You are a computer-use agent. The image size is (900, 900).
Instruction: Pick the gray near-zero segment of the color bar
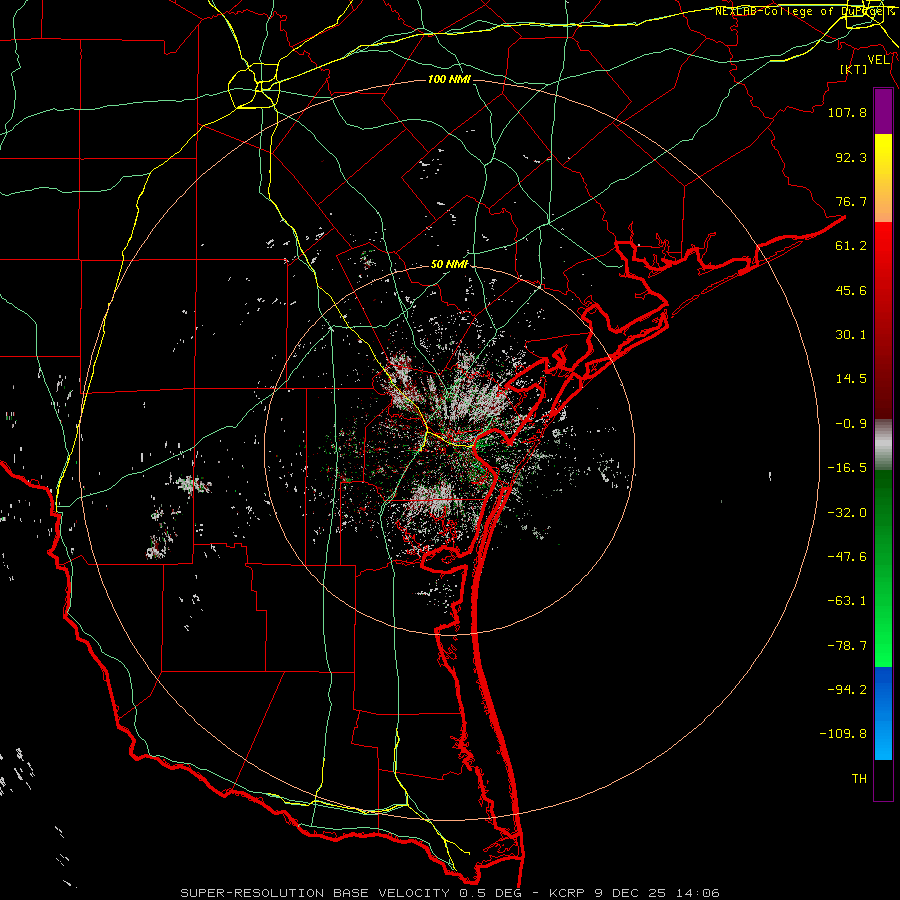point(883,445)
